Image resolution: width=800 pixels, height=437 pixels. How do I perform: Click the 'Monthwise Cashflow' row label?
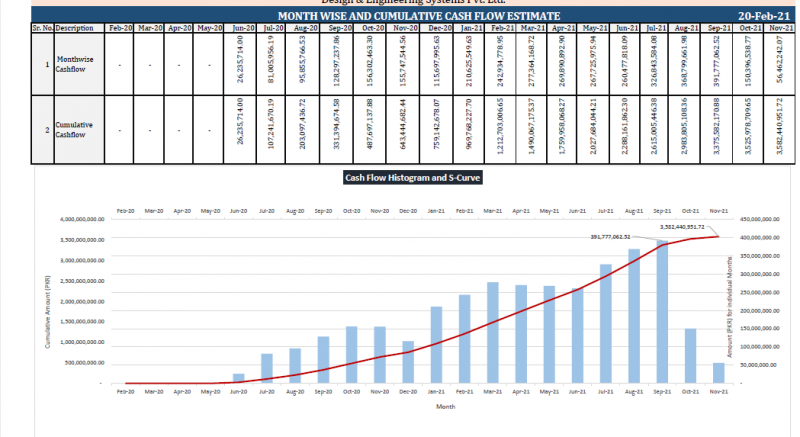coord(74,64)
